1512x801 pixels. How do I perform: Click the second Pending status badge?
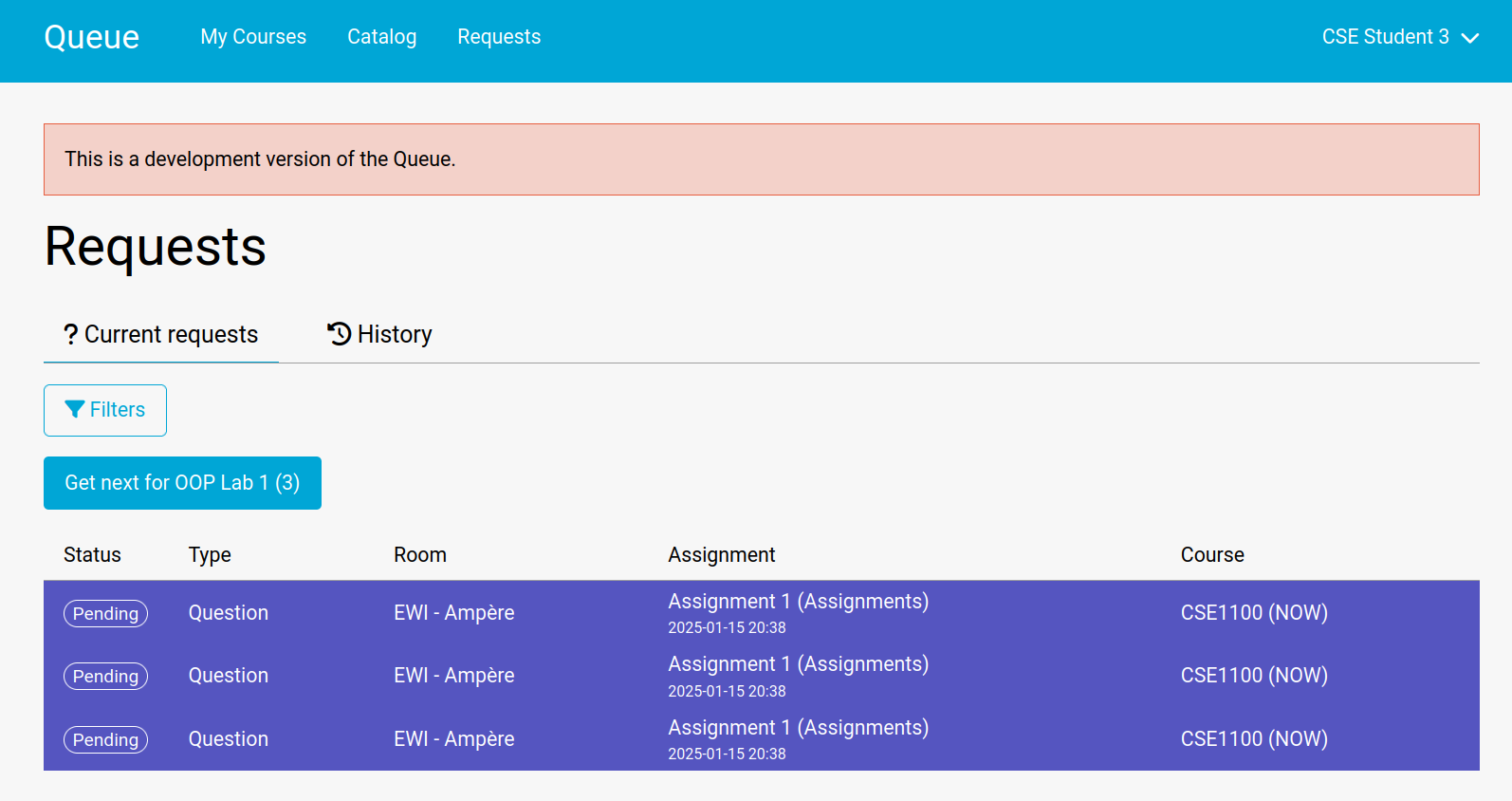(x=105, y=676)
